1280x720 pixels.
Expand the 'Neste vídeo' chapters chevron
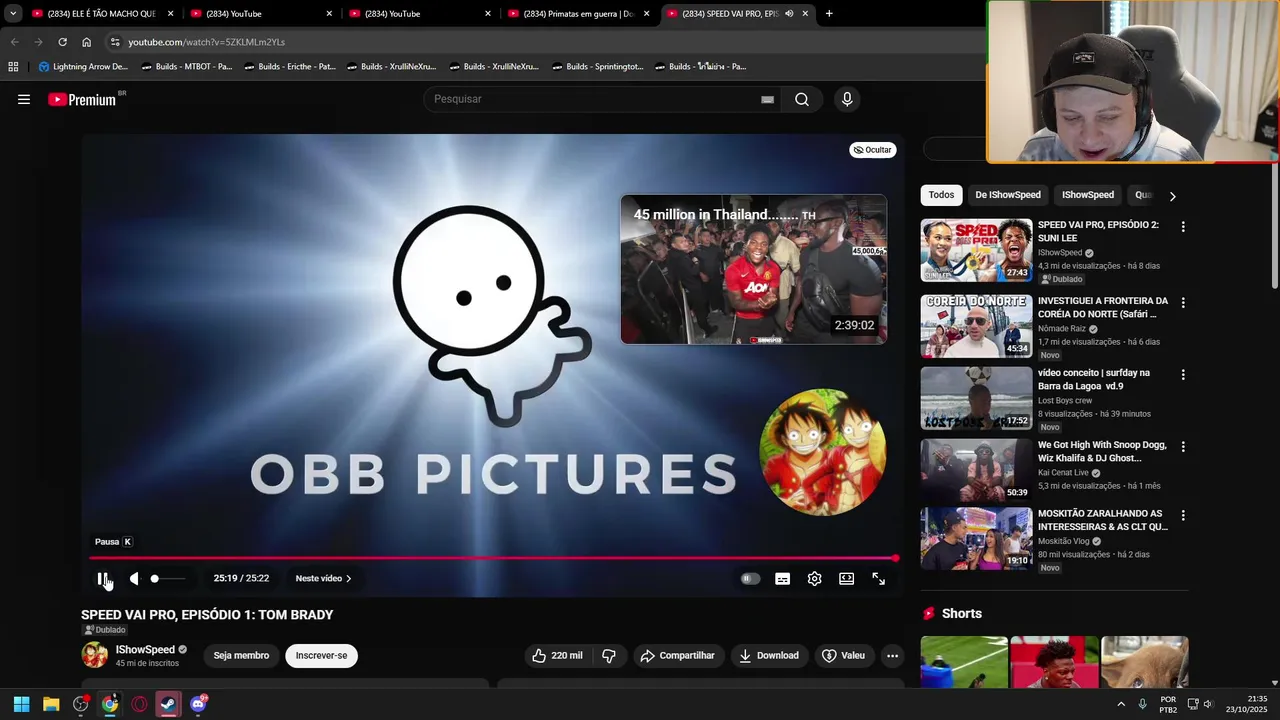click(348, 578)
